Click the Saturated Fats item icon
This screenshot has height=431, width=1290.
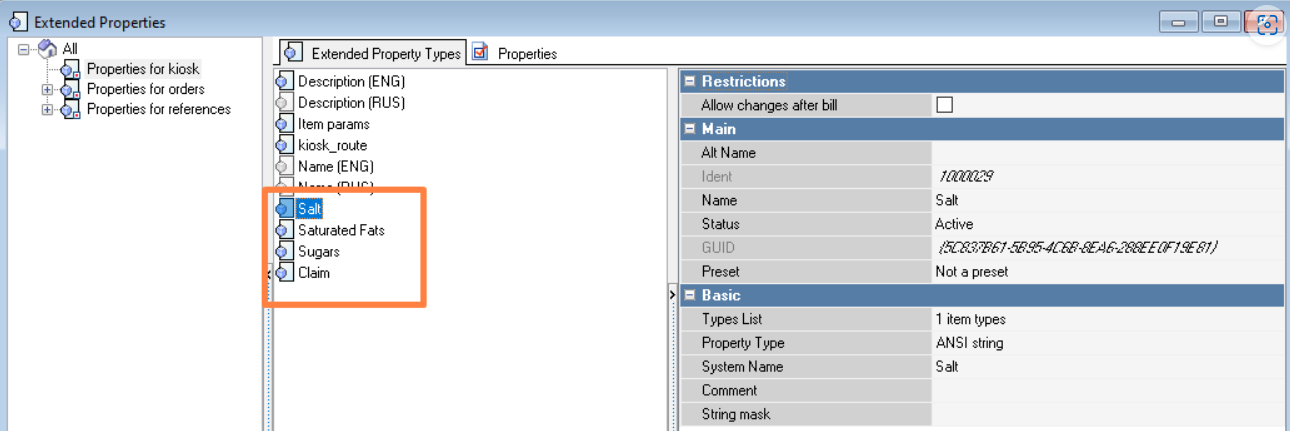tap(283, 230)
